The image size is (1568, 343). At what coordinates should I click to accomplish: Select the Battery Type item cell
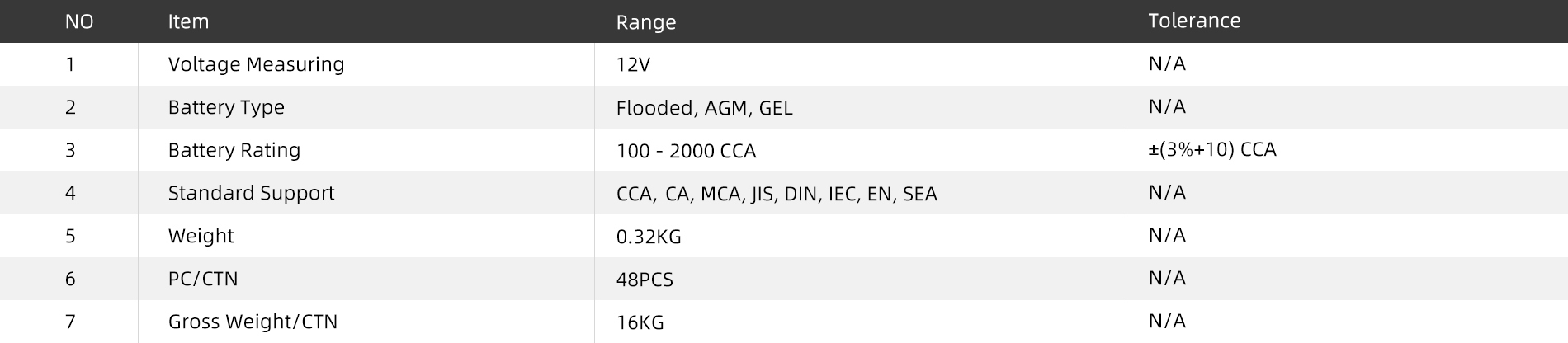point(226,107)
